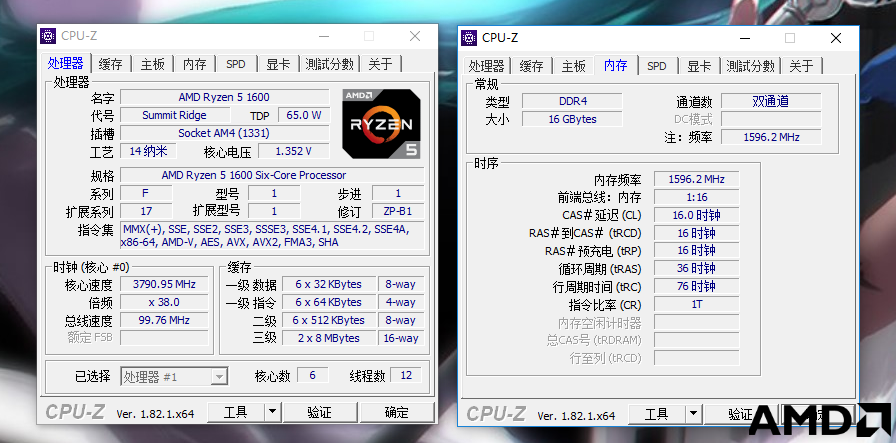This screenshot has height=443, width=896.
Task: Click the L1 instruction cache value 6 x 64 KBytes
Action: (x=328, y=302)
